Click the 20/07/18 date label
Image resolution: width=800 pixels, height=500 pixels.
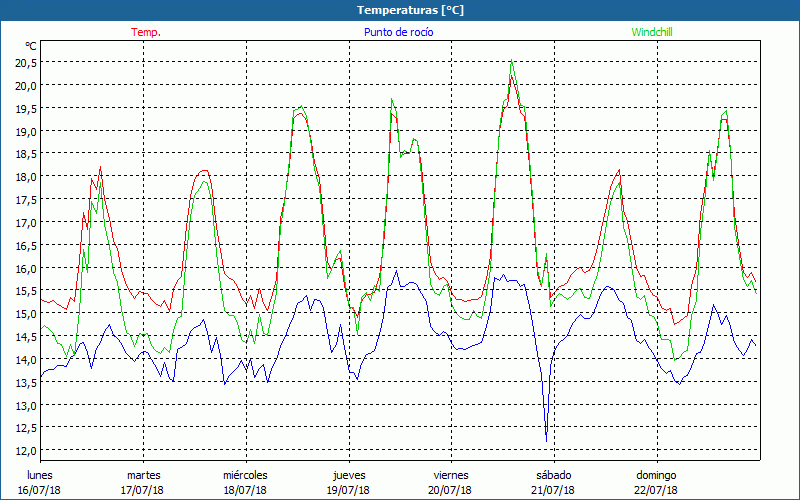451,490
